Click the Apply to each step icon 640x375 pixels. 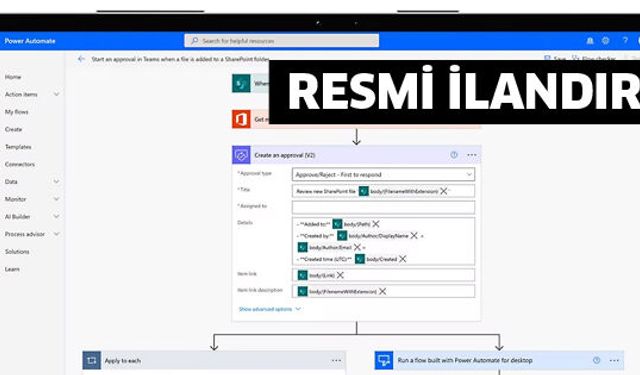click(91, 360)
